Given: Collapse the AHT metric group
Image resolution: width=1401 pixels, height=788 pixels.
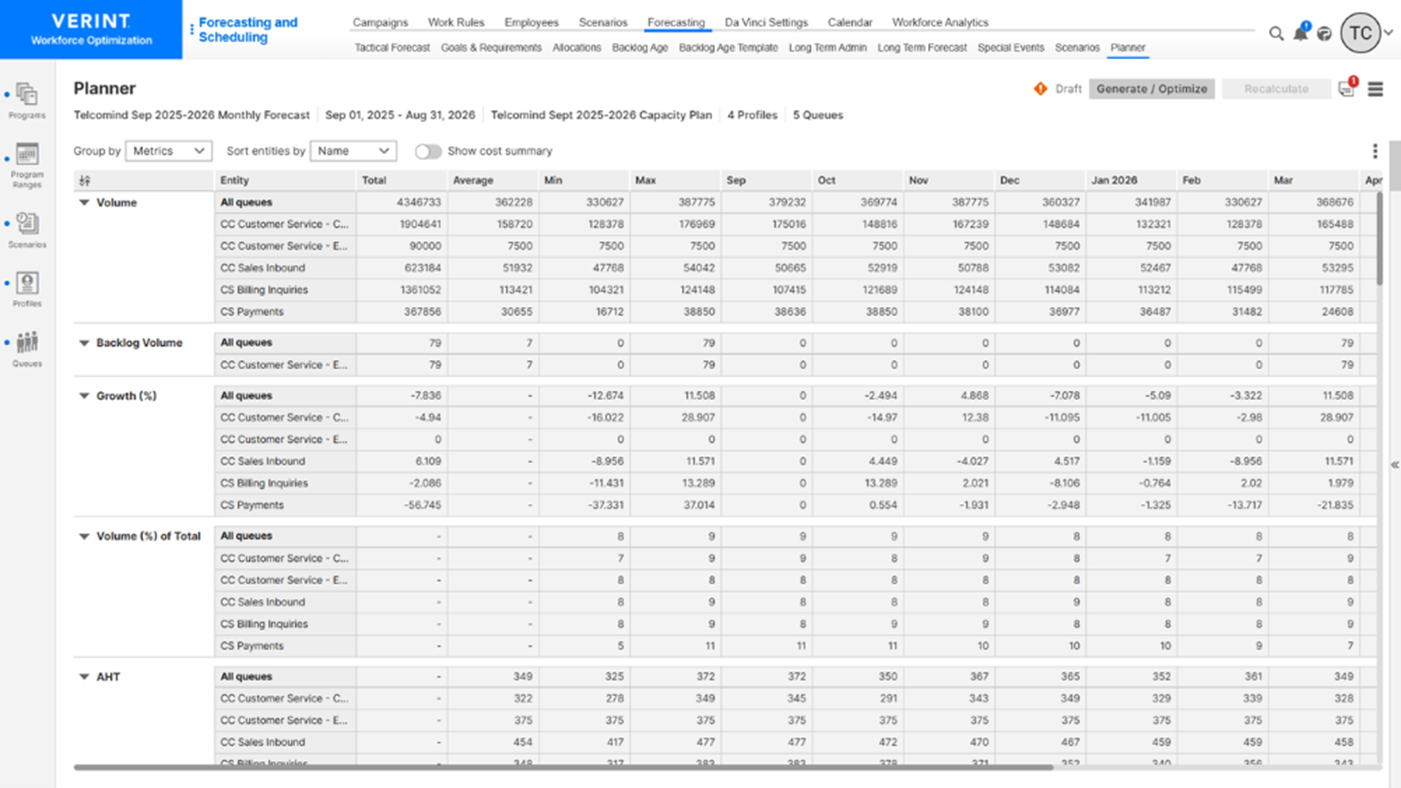Looking at the screenshot, I should 84,677.
